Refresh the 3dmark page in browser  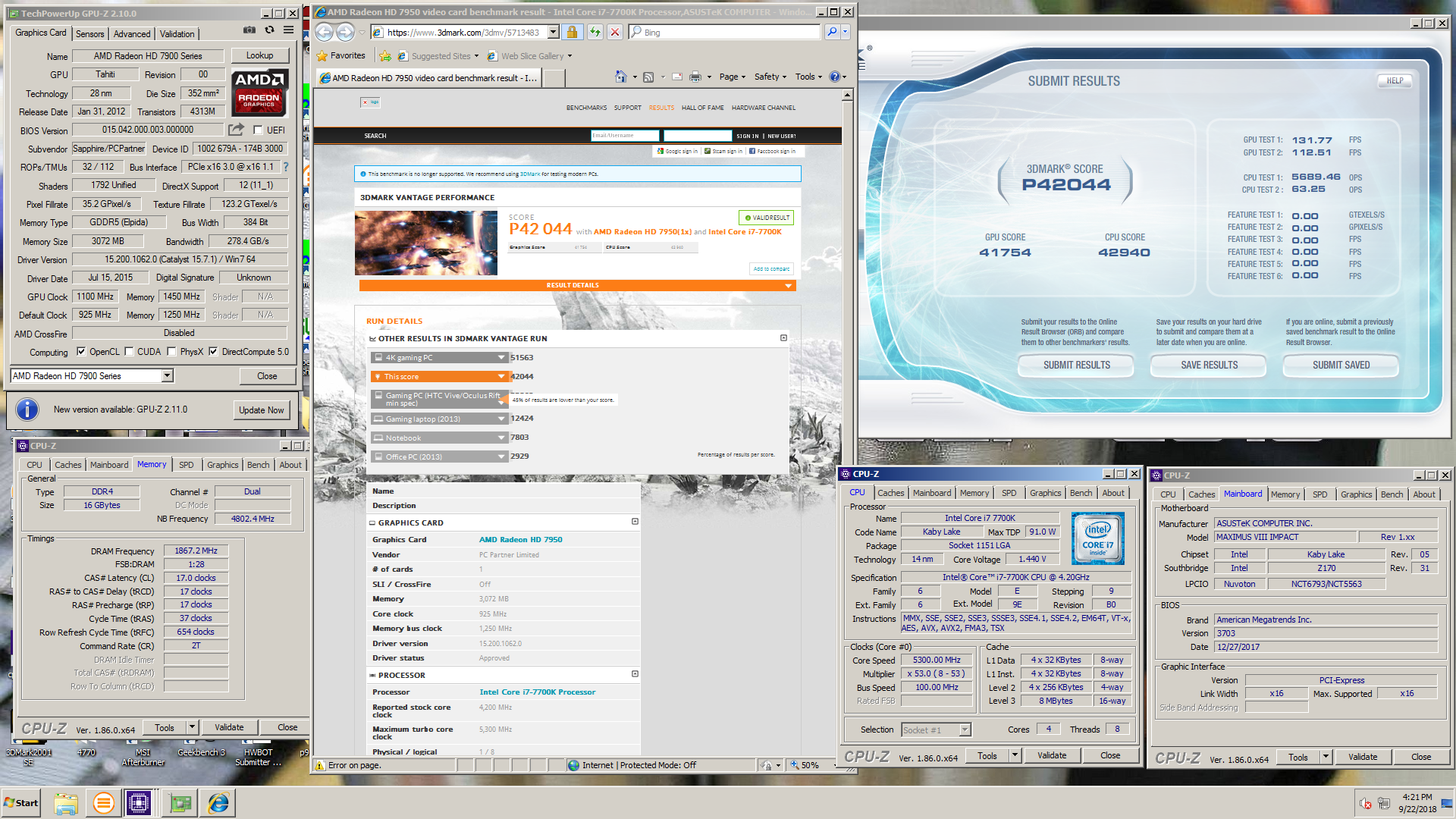click(595, 32)
